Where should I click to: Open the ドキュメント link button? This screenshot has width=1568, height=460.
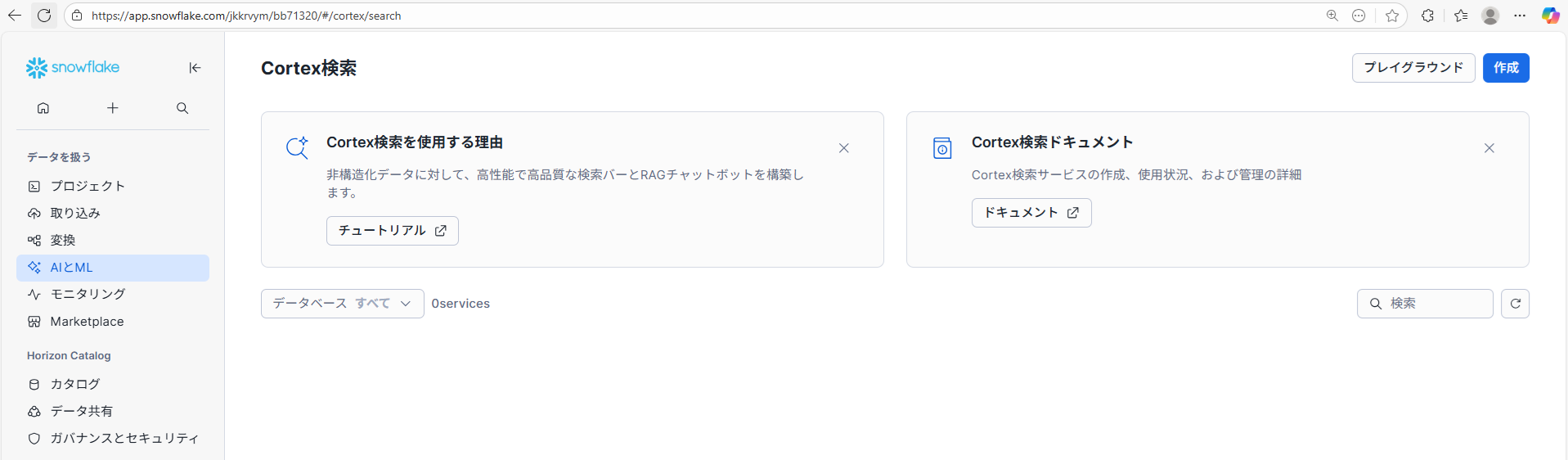point(1031,213)
